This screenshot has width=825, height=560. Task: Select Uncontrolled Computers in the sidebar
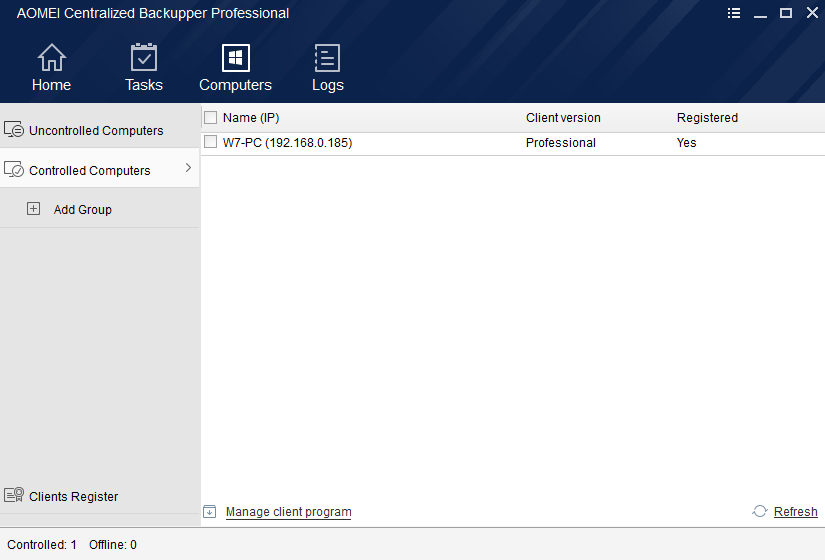[96, 131]
